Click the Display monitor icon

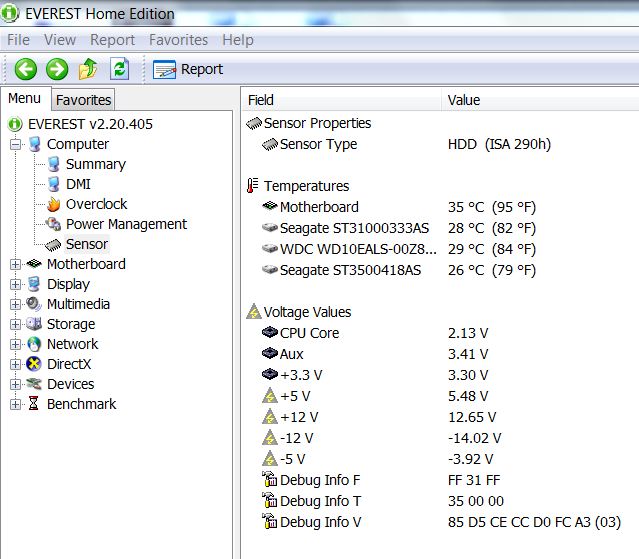[34, 284]
